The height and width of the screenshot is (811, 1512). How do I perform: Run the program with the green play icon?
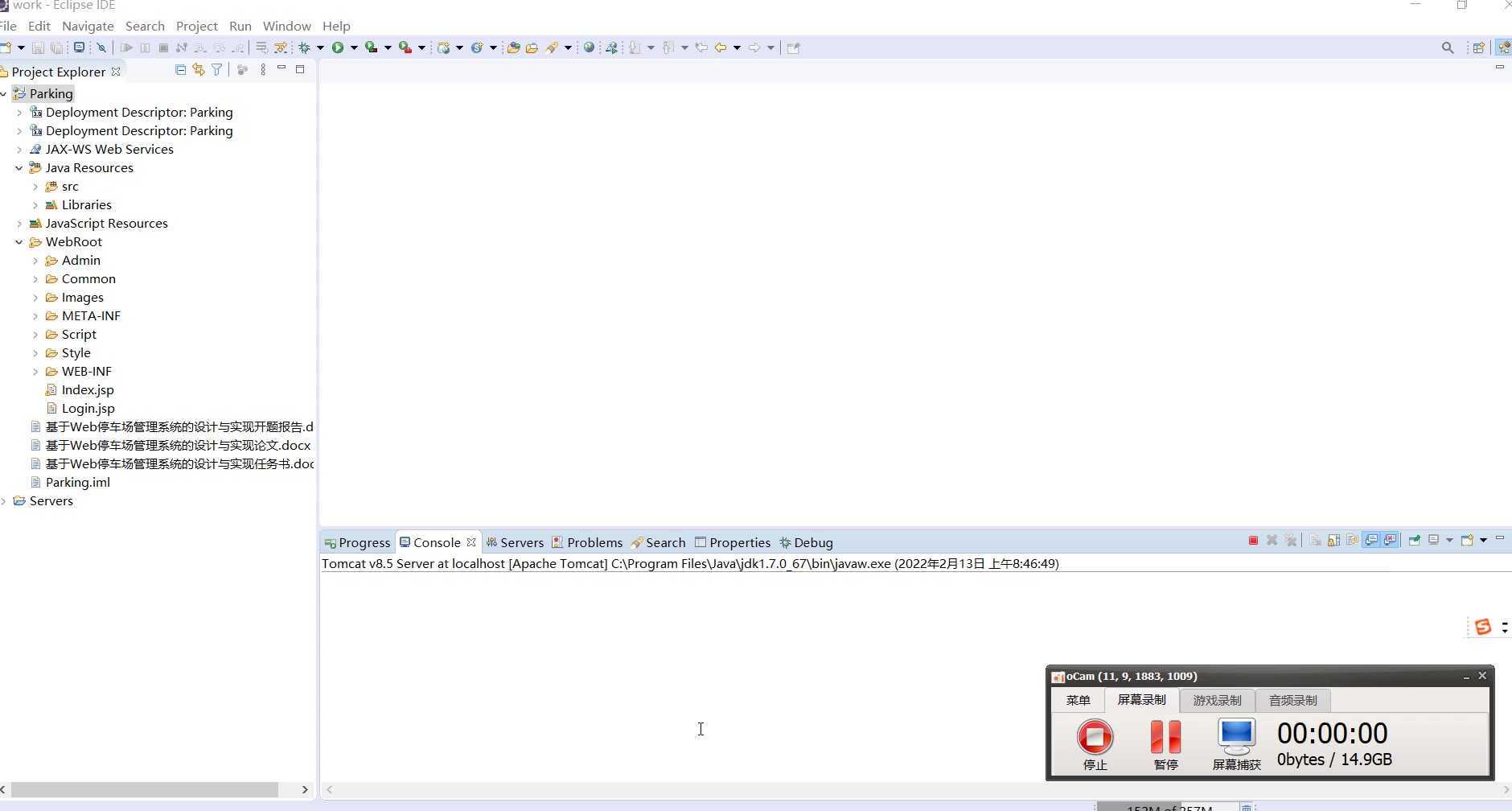338,47
